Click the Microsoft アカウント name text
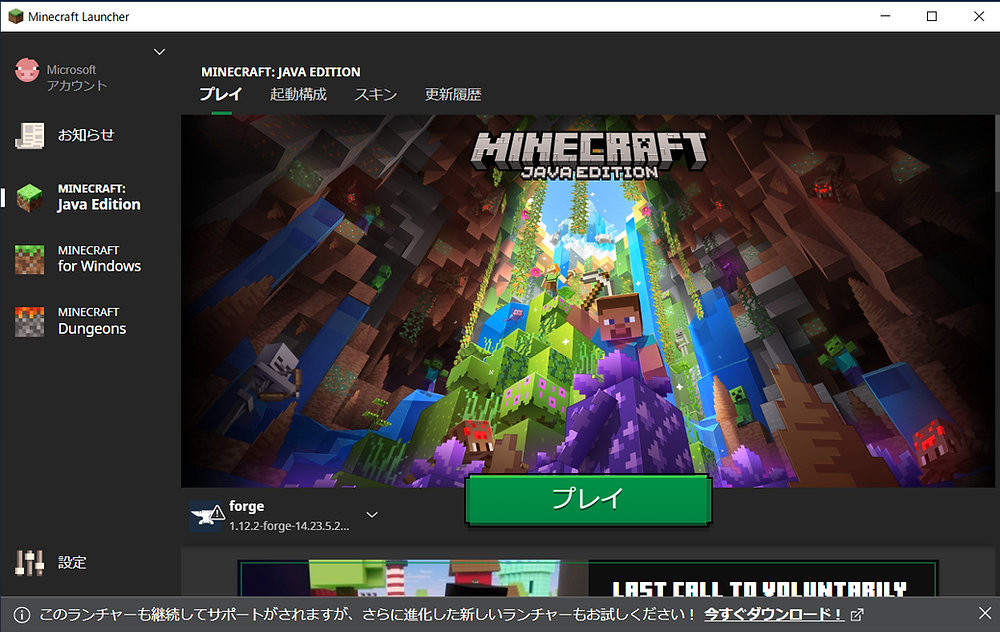The width and height of the screenshot is (1000, 632). tap(77, 78)
